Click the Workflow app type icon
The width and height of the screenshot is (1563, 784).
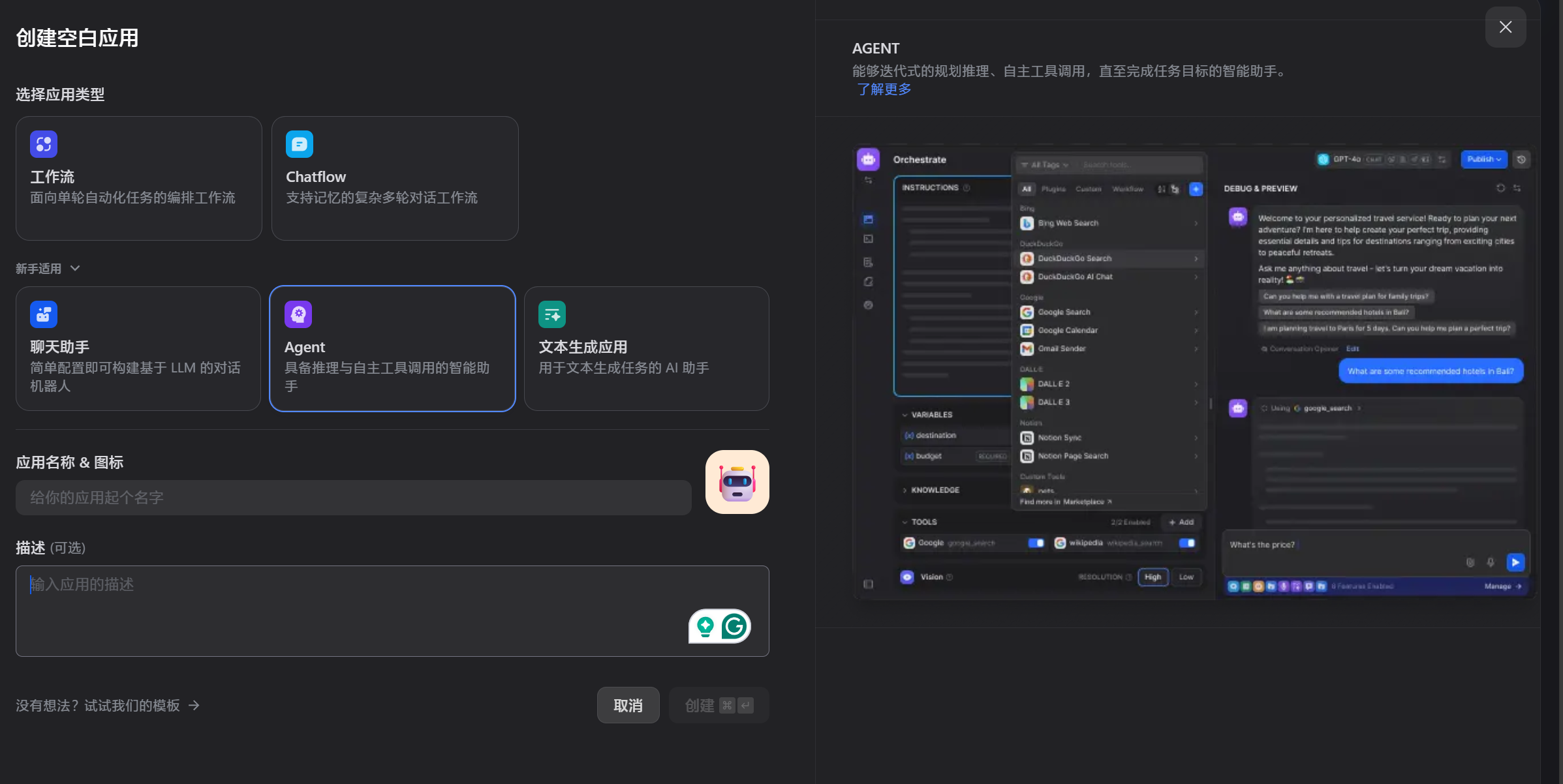(44, 144)
